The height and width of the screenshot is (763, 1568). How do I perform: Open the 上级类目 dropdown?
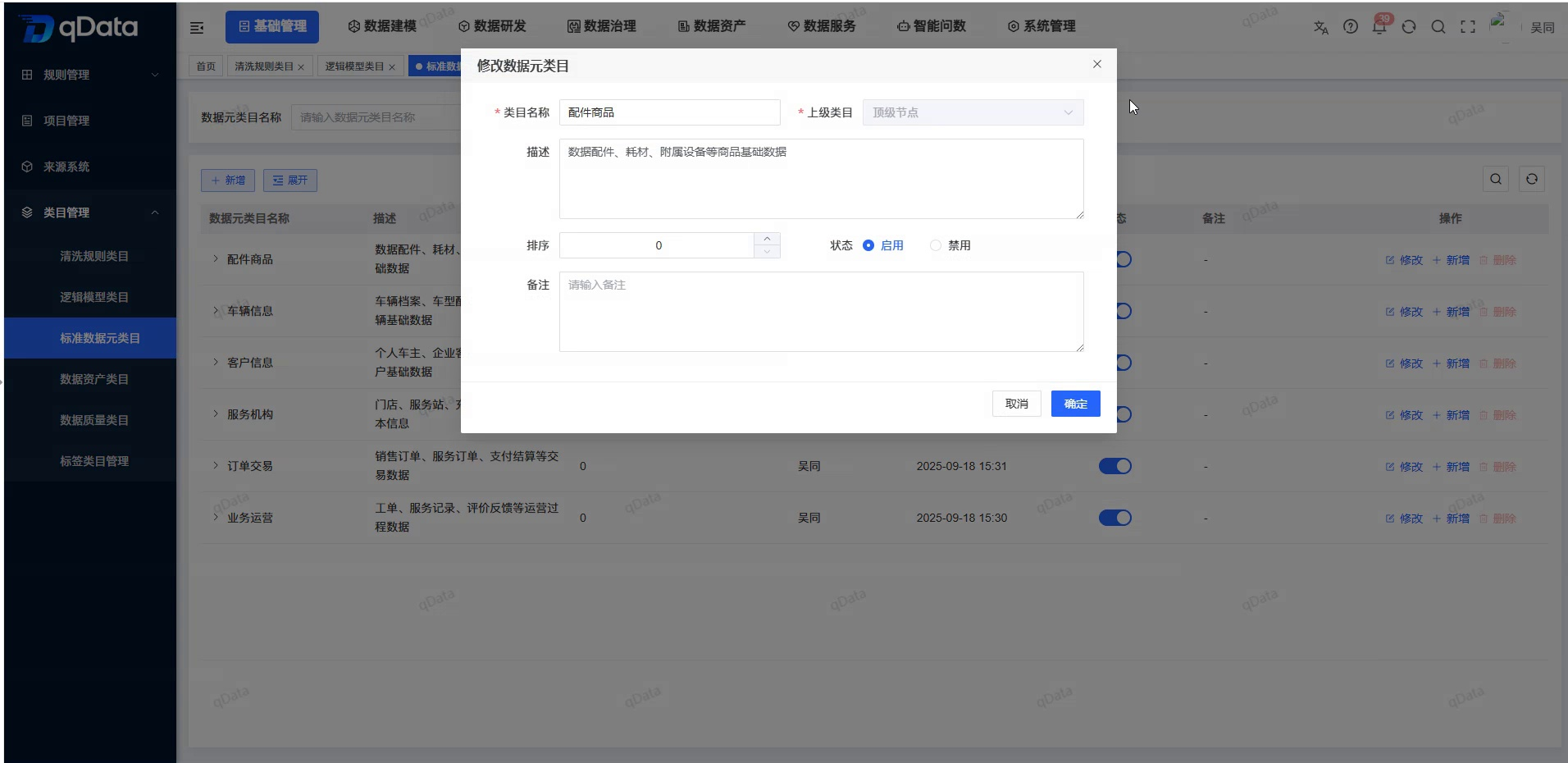tap(973, 112)
